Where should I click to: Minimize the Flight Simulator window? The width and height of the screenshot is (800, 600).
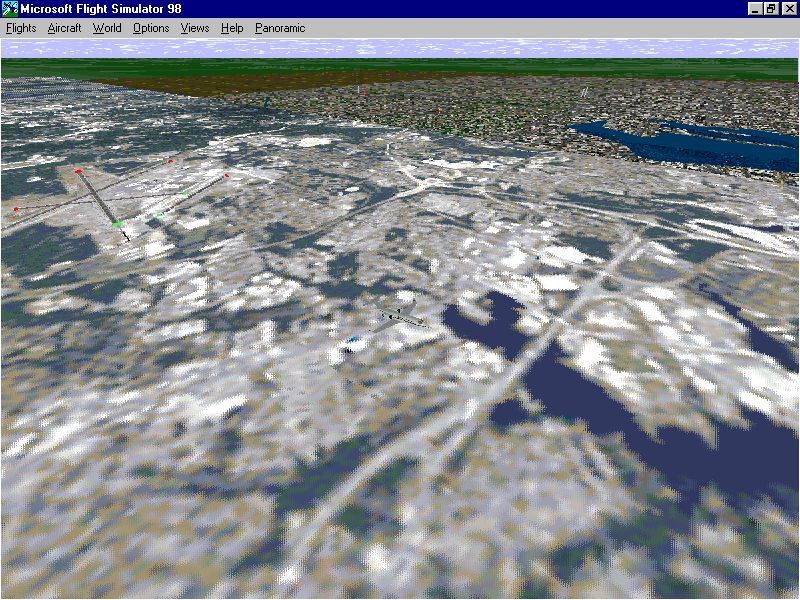[x=756, y=9]
